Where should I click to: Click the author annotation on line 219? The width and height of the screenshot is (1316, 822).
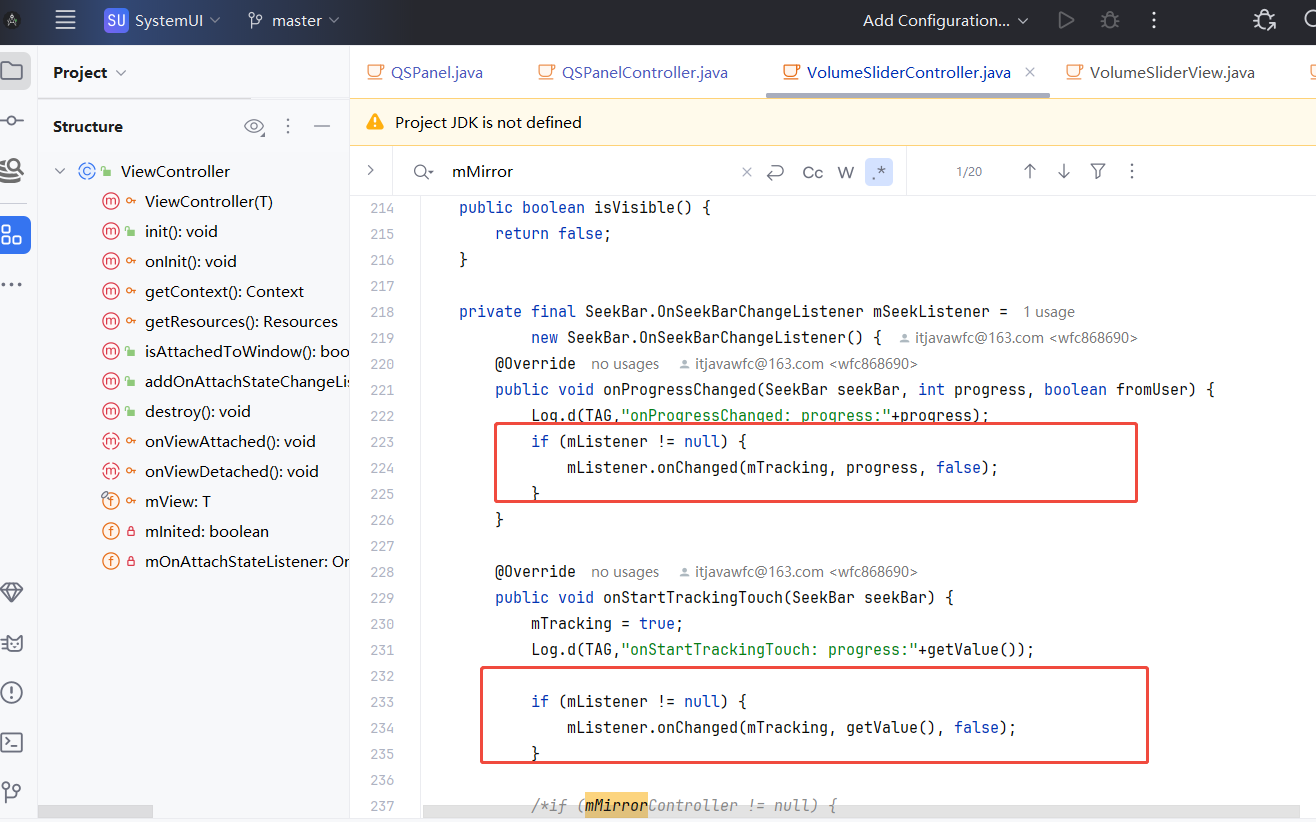click(1018, 338)
